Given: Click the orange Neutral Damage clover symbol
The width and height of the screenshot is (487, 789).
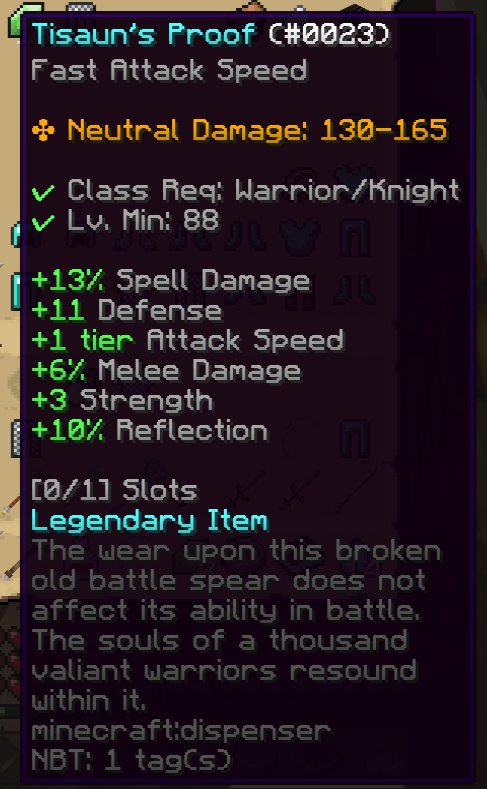Looking at the screenshot, I should (x=43, y=130).
